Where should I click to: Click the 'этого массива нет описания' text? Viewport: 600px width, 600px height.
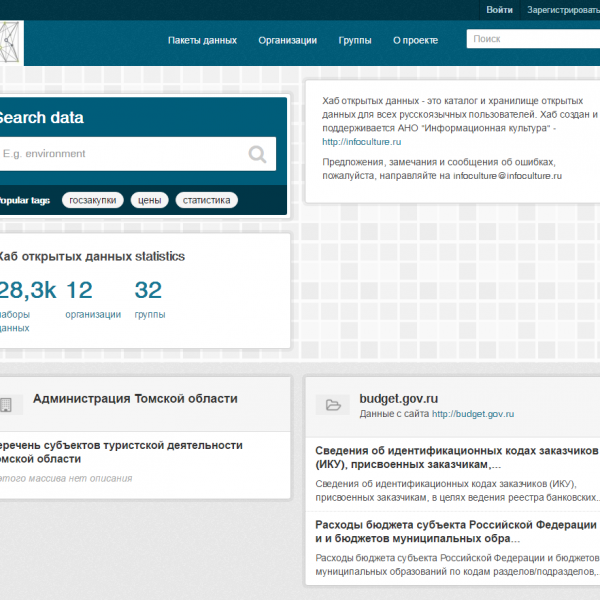65,478
